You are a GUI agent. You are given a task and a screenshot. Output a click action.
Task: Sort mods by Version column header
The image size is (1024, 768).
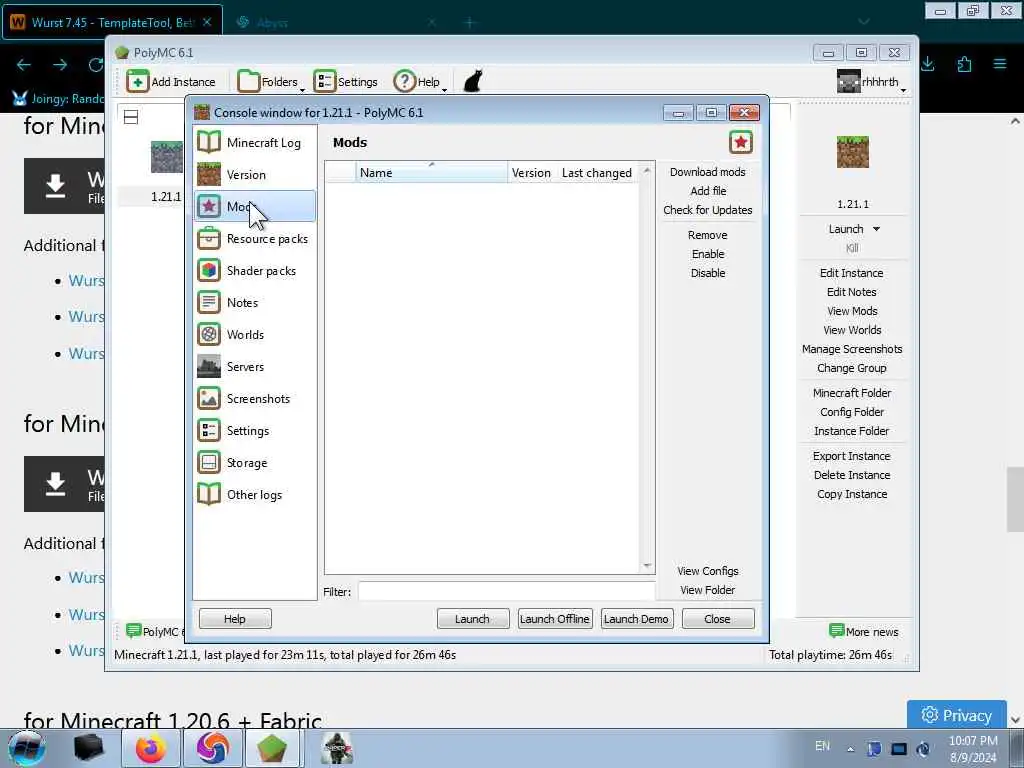pyautogui.click(x=531, y=172)
